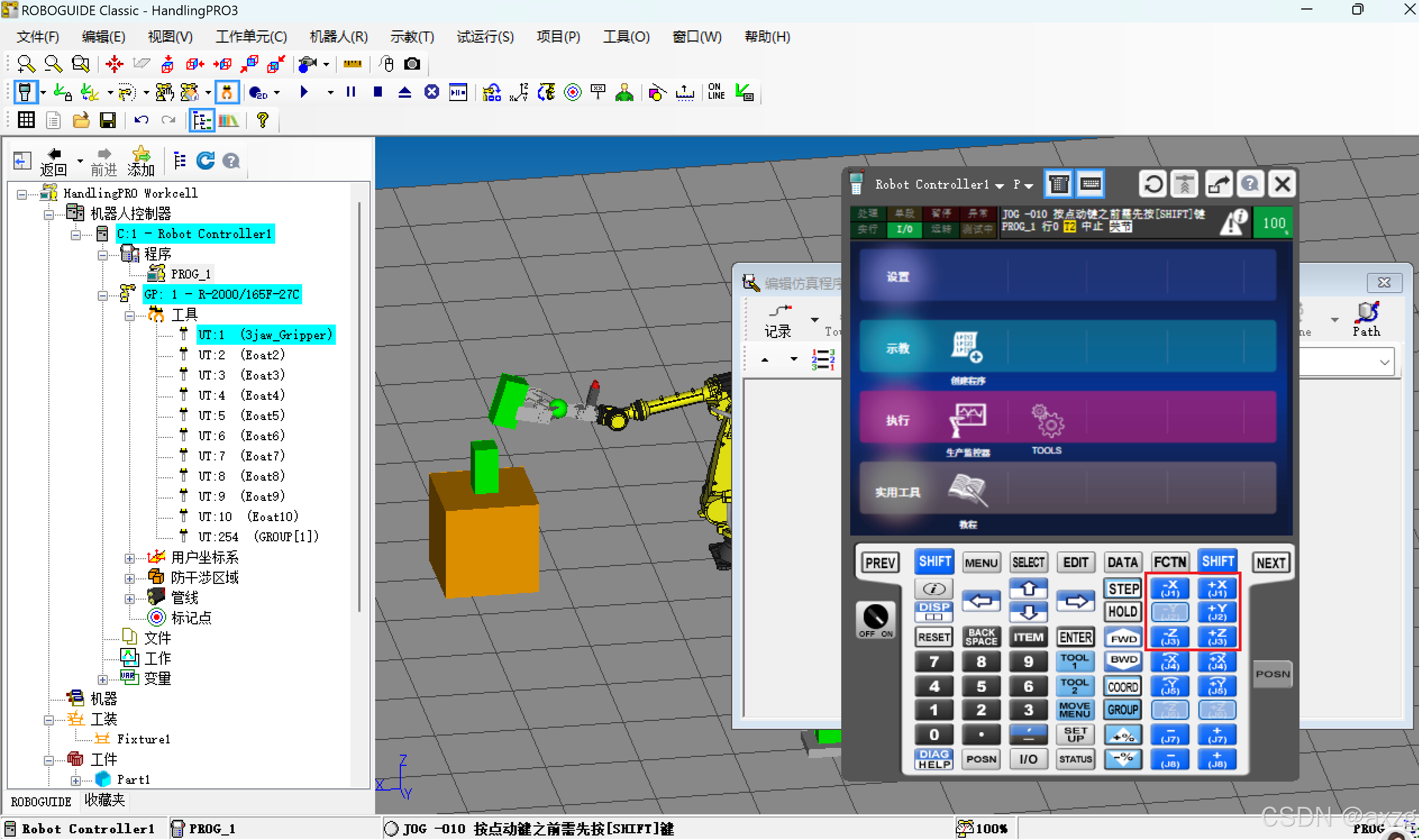Click the measure ruler tool icon
The image size is (1419, 840).
pyautogui.click(x=352, y=64)
